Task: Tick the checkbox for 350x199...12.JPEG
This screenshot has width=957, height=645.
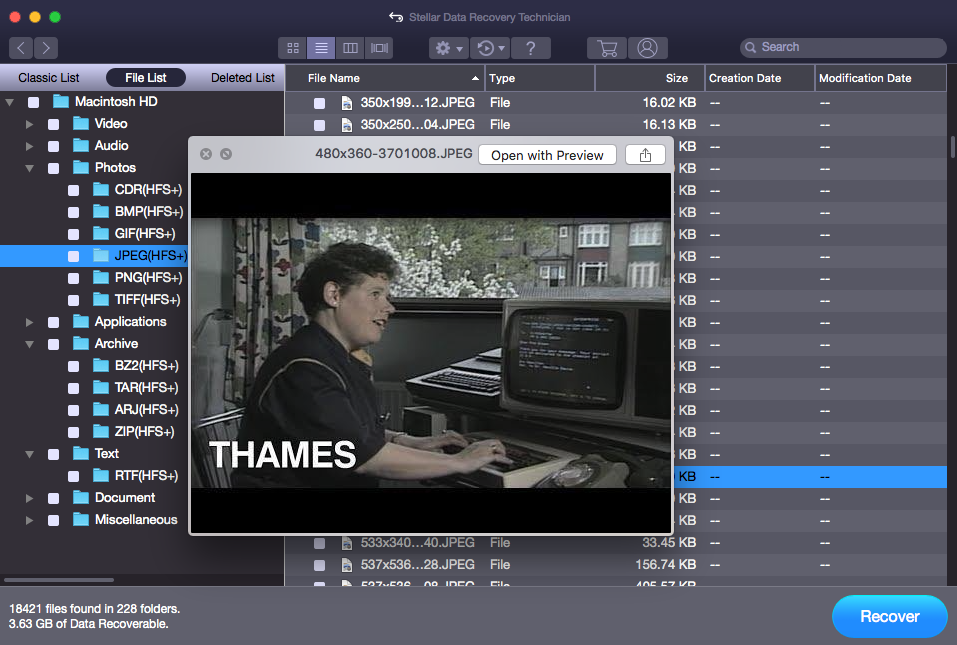Action: pos(319,103)
